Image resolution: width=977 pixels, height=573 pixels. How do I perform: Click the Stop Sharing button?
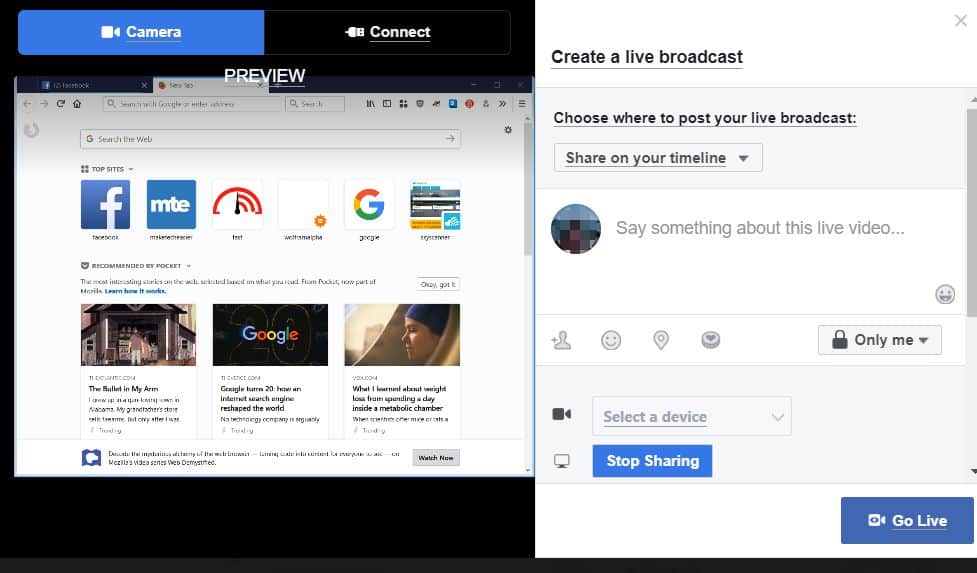(652, 461)
